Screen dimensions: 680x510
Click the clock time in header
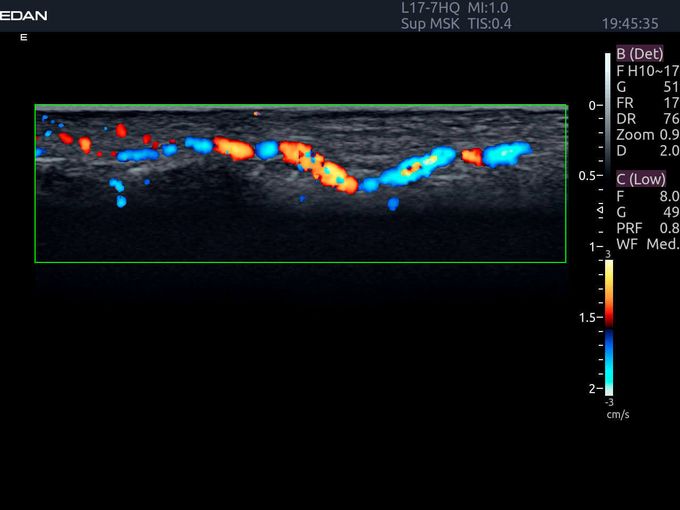coord(630,23)
